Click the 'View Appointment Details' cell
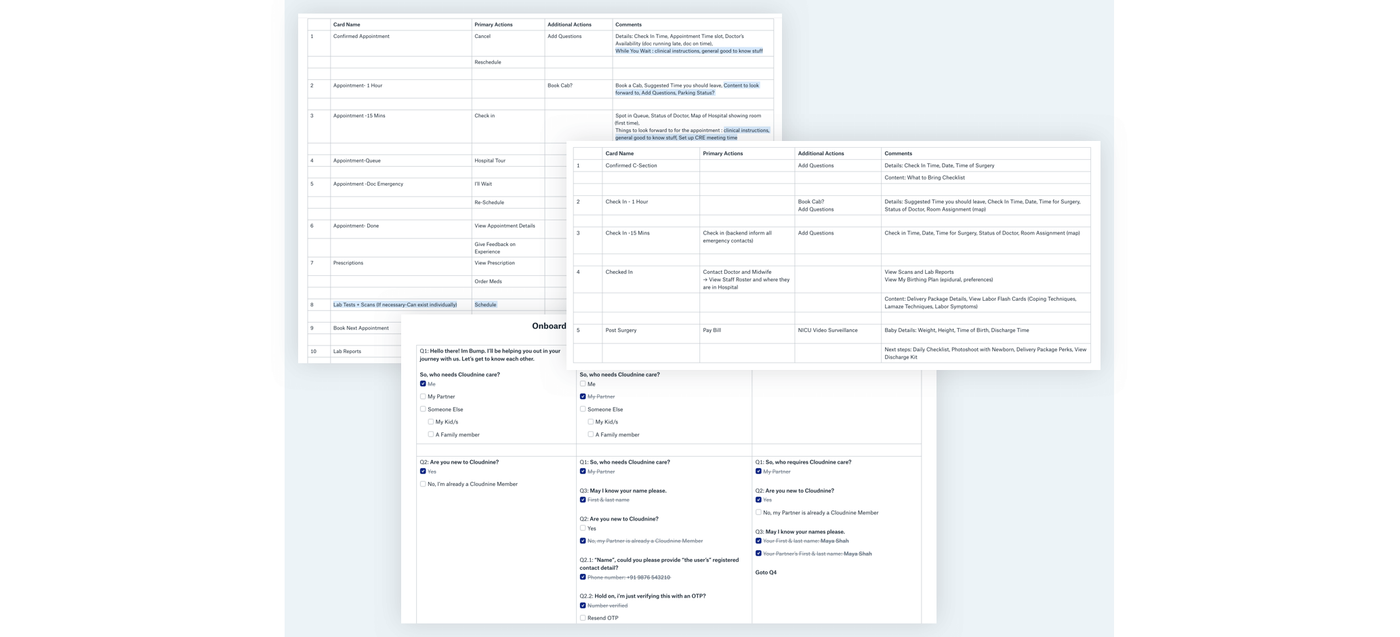Screen dimensions: 1400x637 pyautogui.click(x=505, y=226)
